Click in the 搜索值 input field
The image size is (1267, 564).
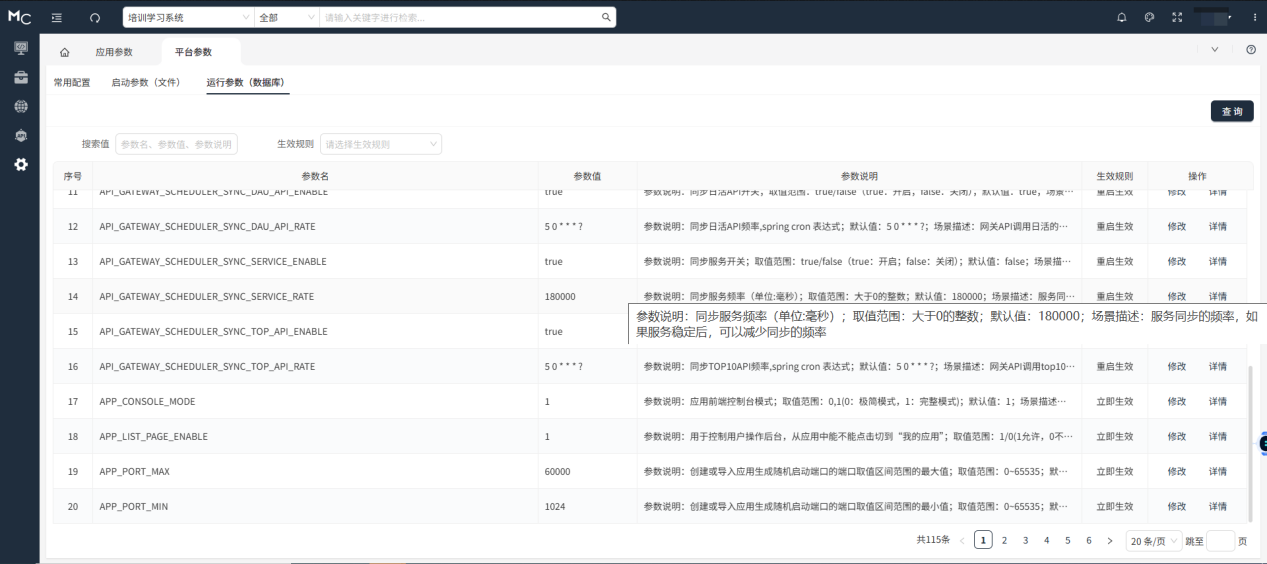[176, 144]
